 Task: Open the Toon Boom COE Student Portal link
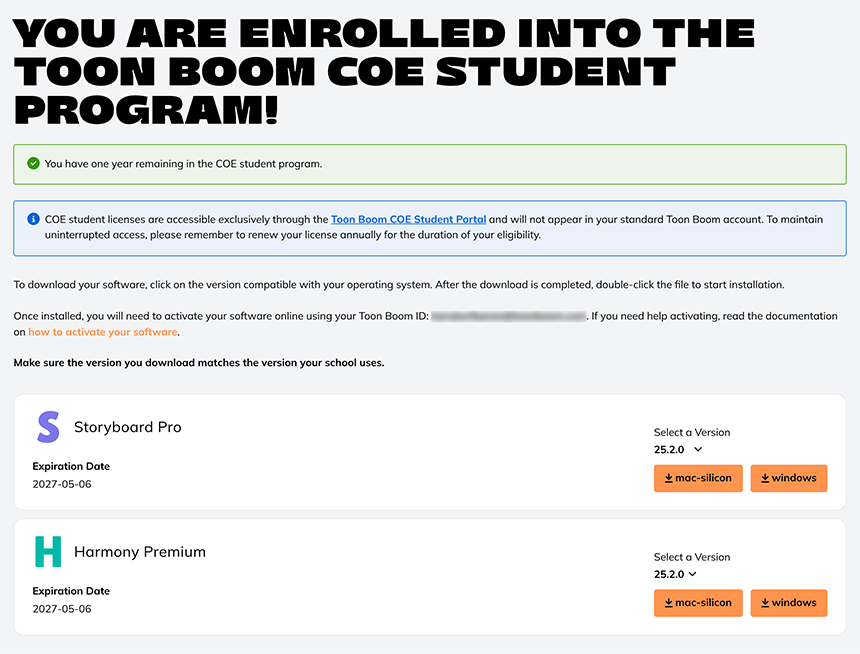point(409,219)
